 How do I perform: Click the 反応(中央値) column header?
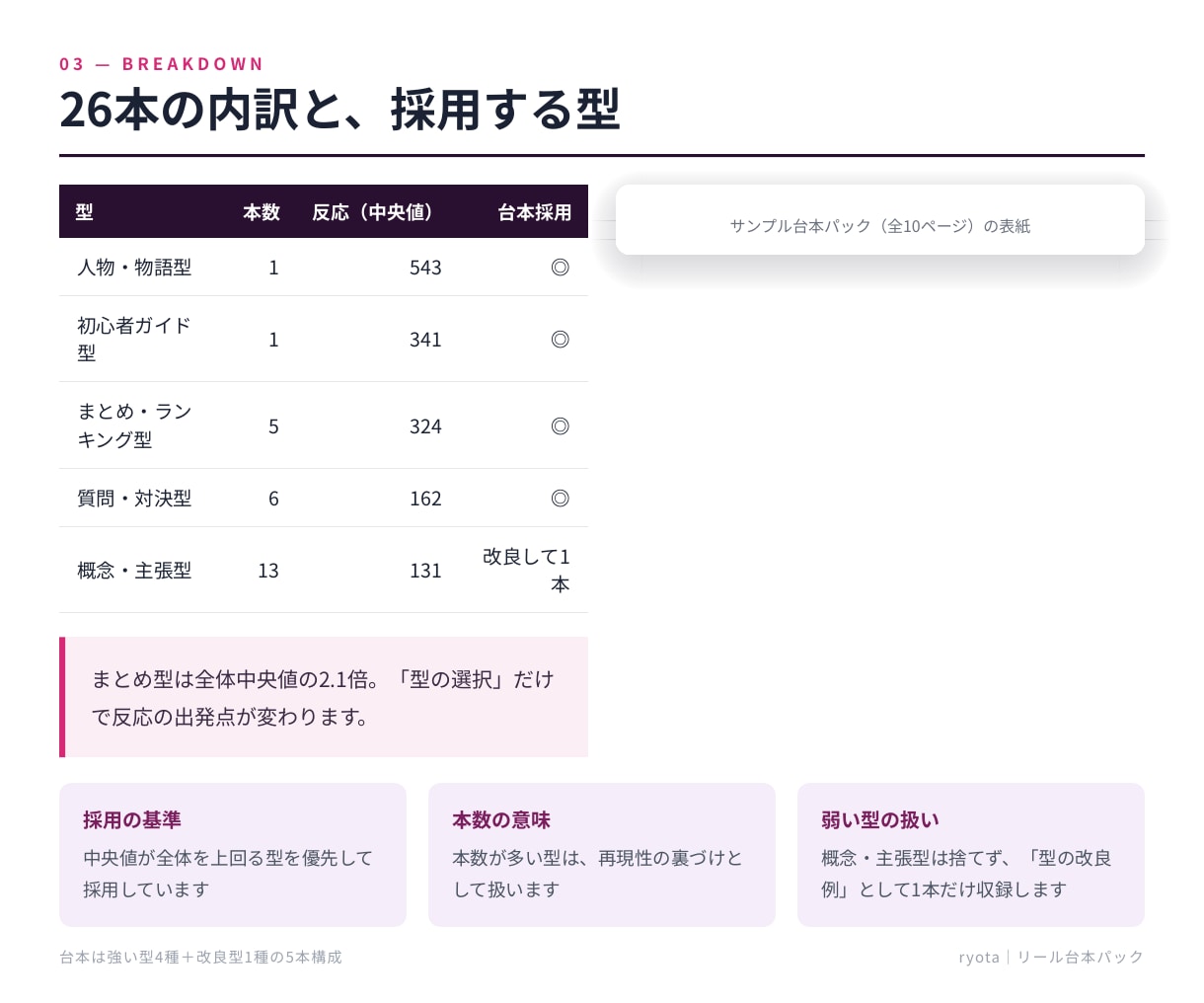(376, 212)
